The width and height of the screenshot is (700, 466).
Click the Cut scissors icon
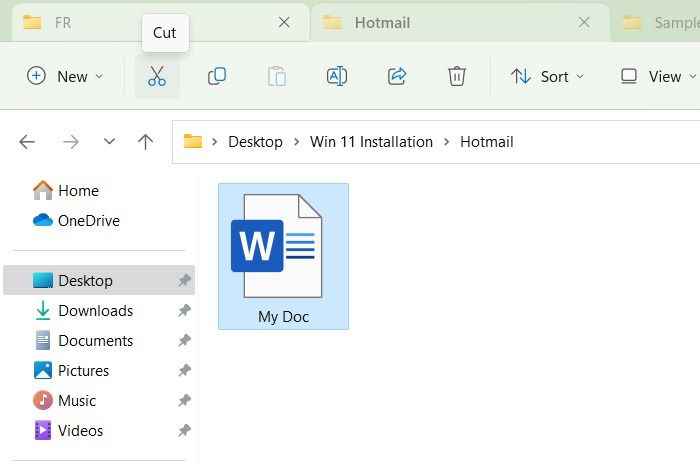pos(157,76)
